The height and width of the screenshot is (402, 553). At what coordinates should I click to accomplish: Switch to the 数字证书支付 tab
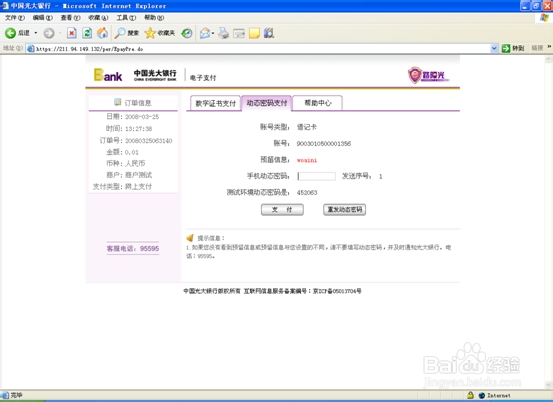pyautogui.click(x=215, y=103)
